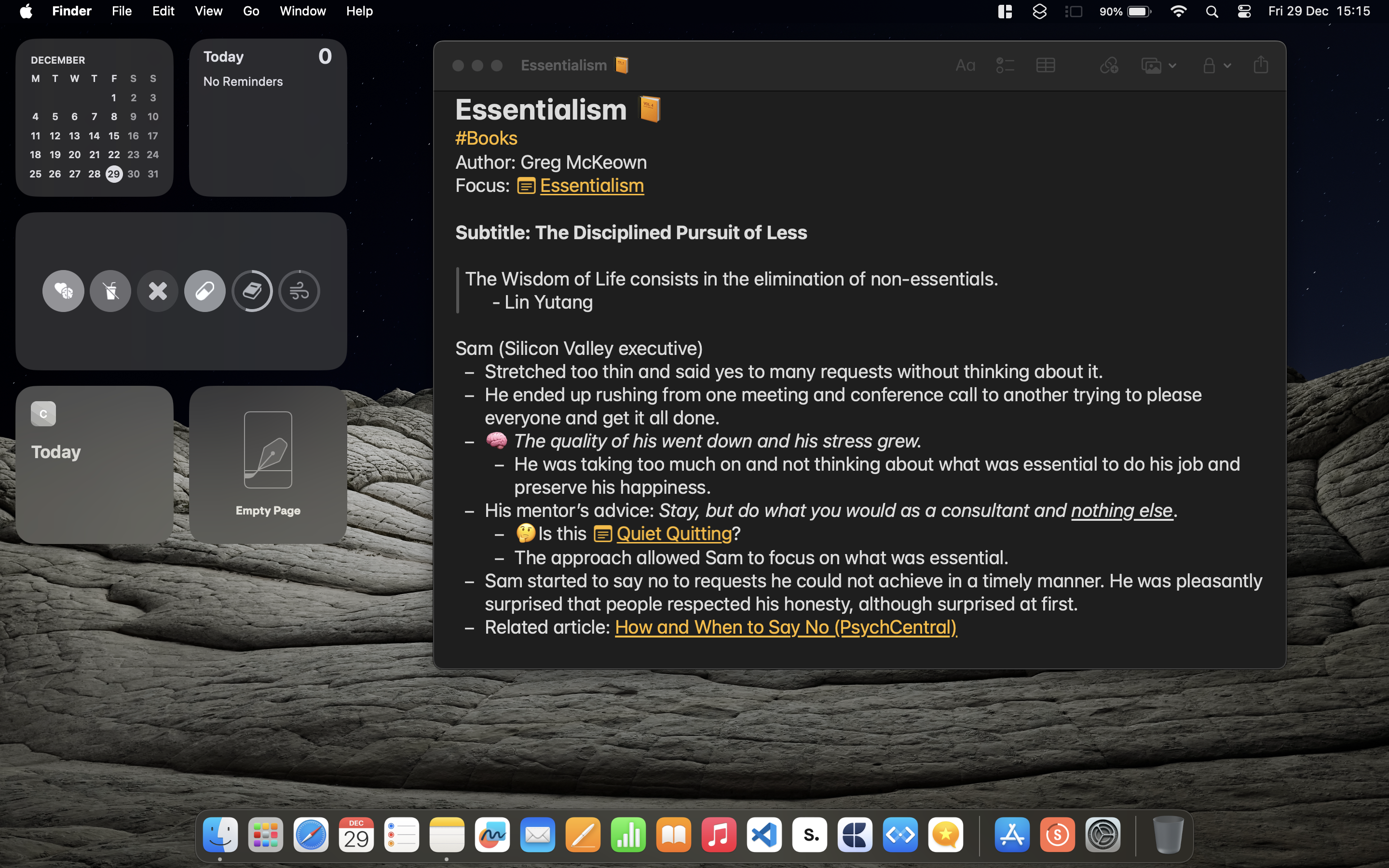Viewport: 1389px width, 868px height.
Task: Toggle the pill habit button in widget
Action: point(205,291)
